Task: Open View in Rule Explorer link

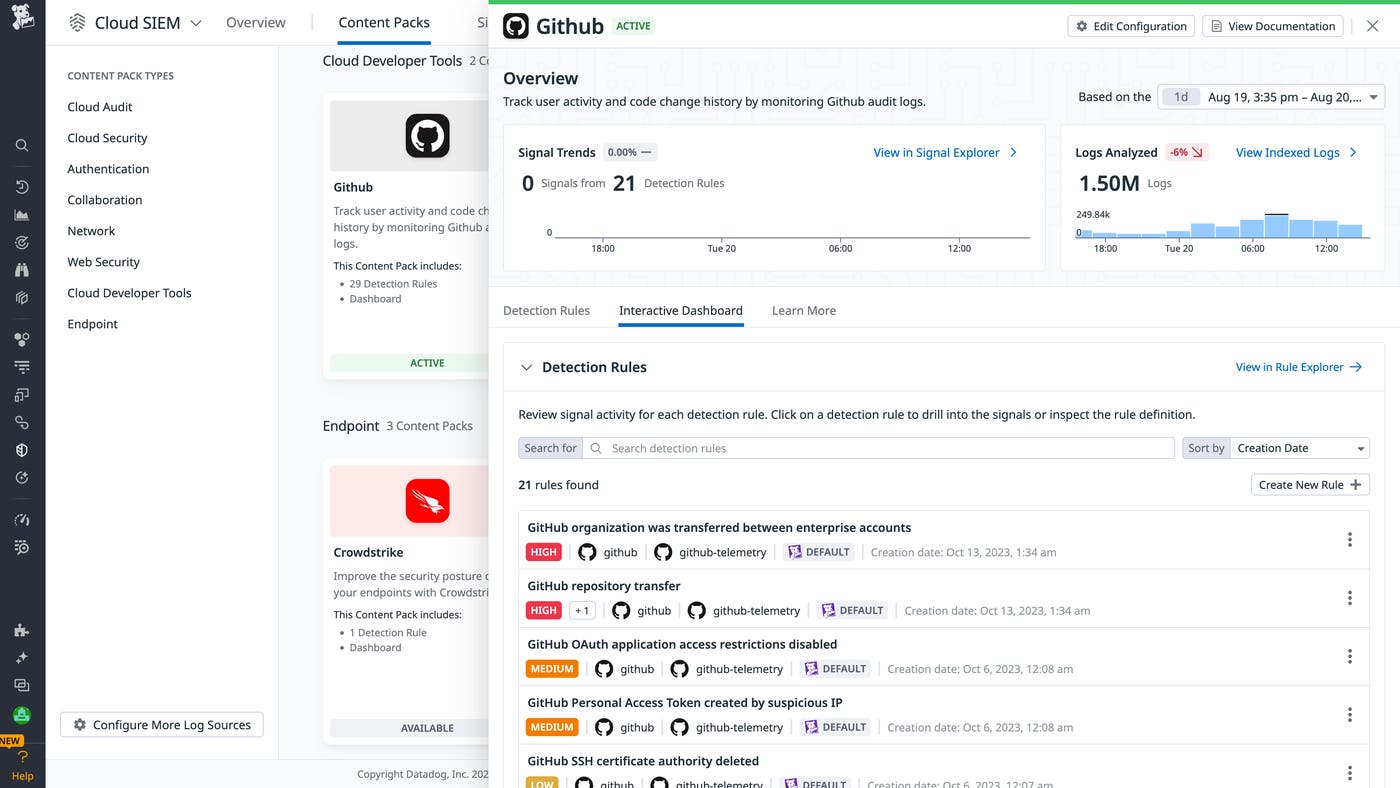Action: point(1299,367)
